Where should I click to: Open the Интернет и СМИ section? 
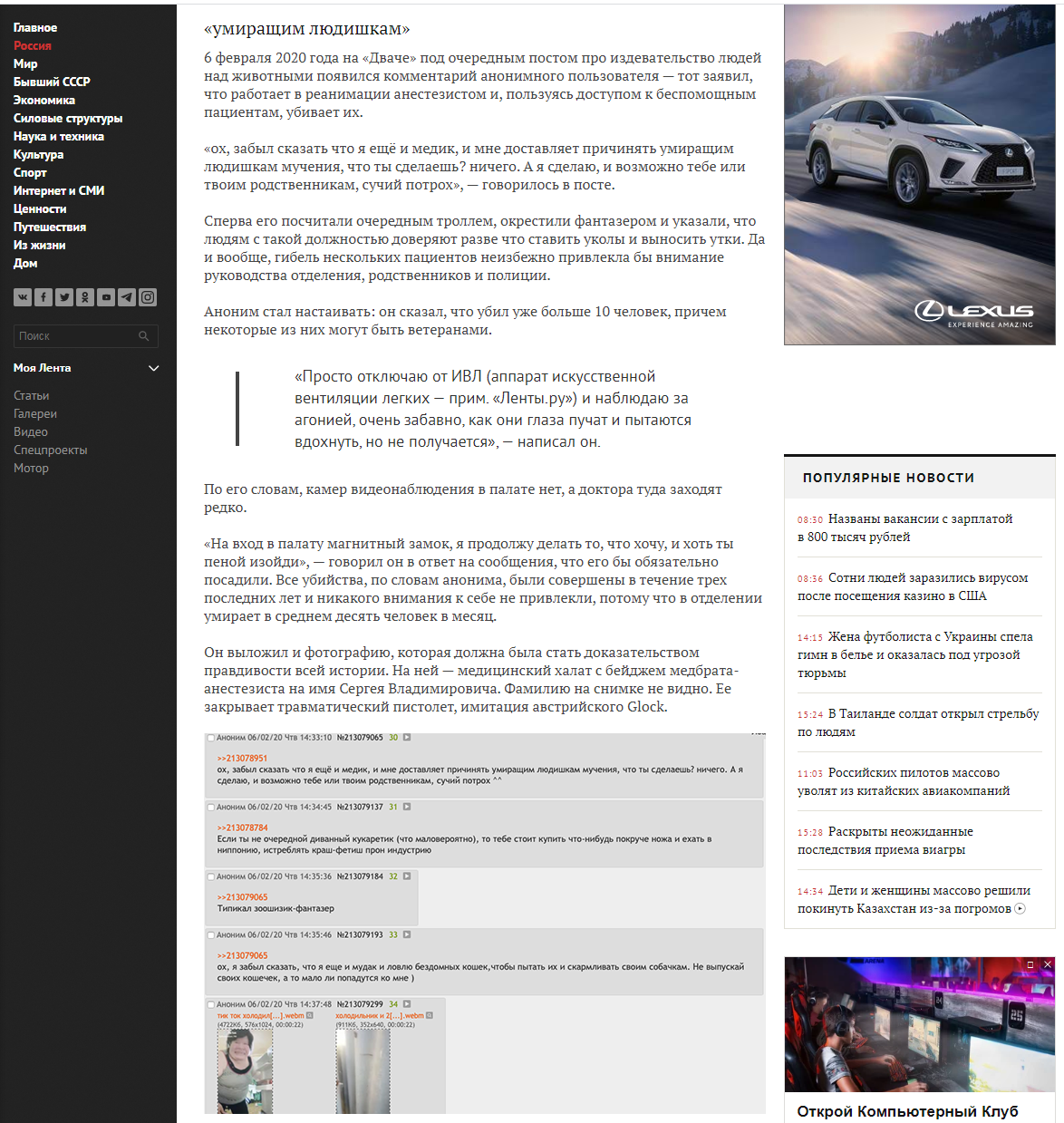pos(59,191)
